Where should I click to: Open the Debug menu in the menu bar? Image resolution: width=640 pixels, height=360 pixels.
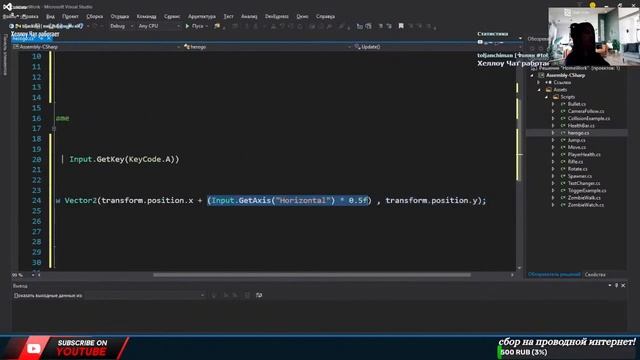(x=120, y=16)
